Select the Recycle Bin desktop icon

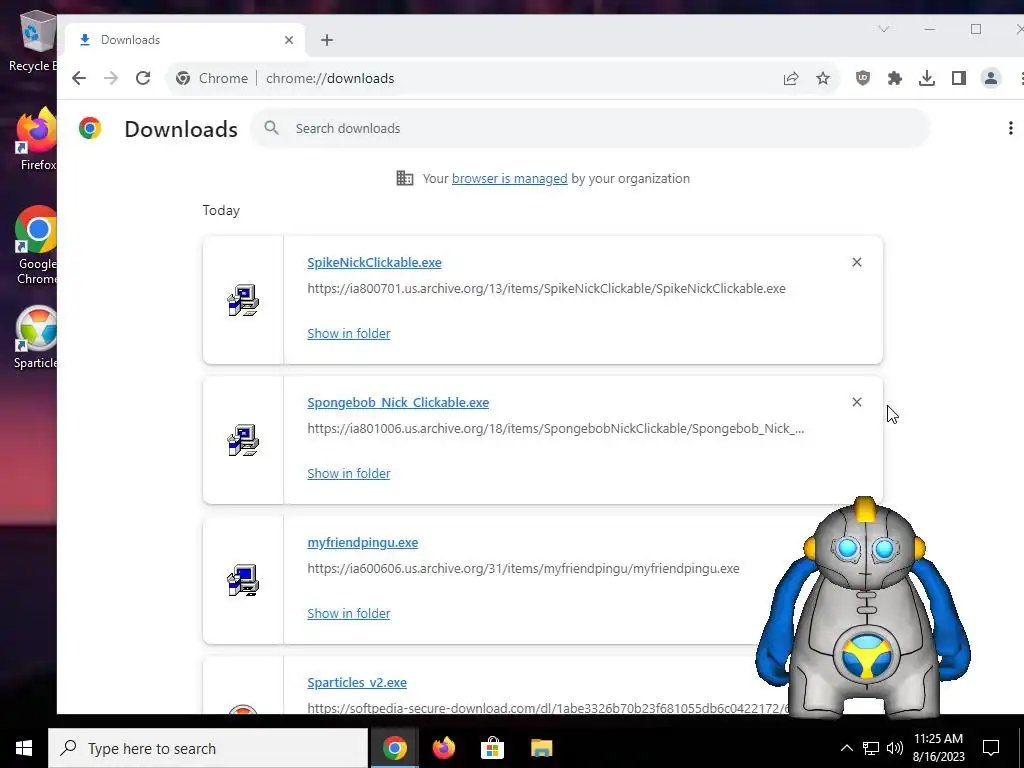pyautogui.click(x=33, y=42)
